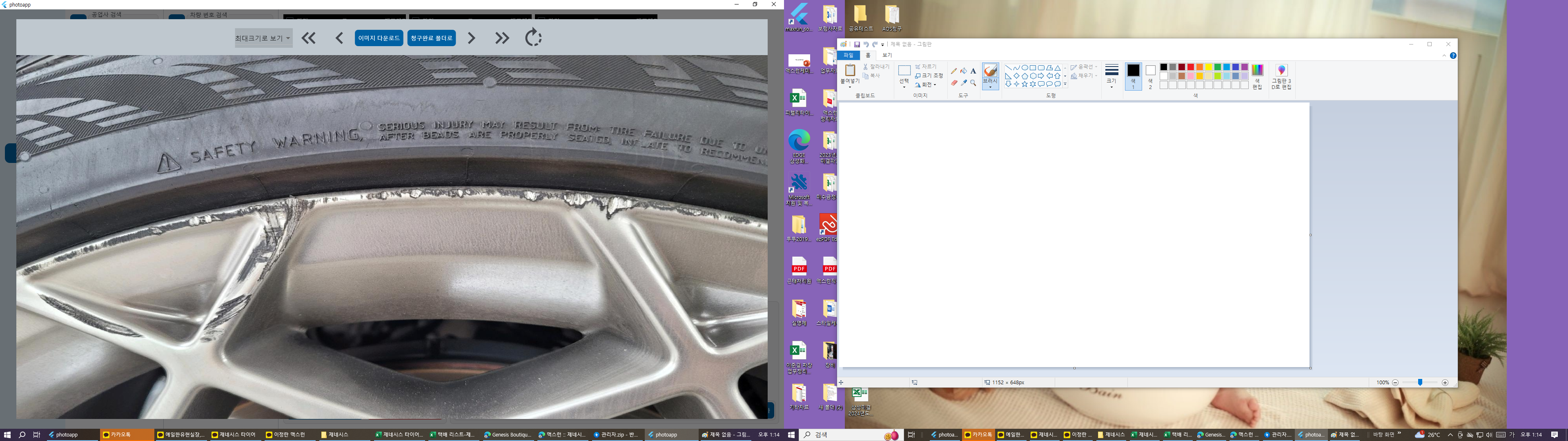Screen dimensions: 1568x441
Task: Select the Pencil tool in Paint
Action: point(954,71)
